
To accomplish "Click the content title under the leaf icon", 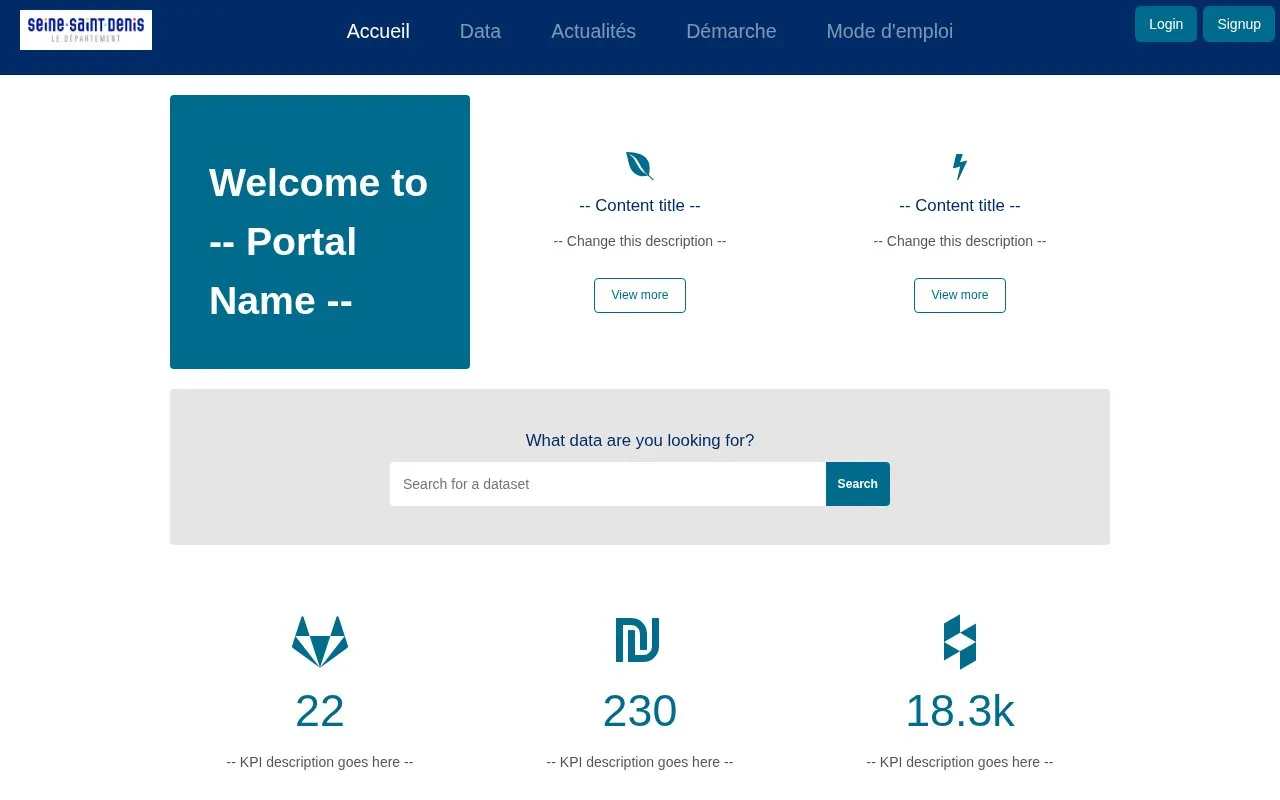I will click(x=640, y=205).
